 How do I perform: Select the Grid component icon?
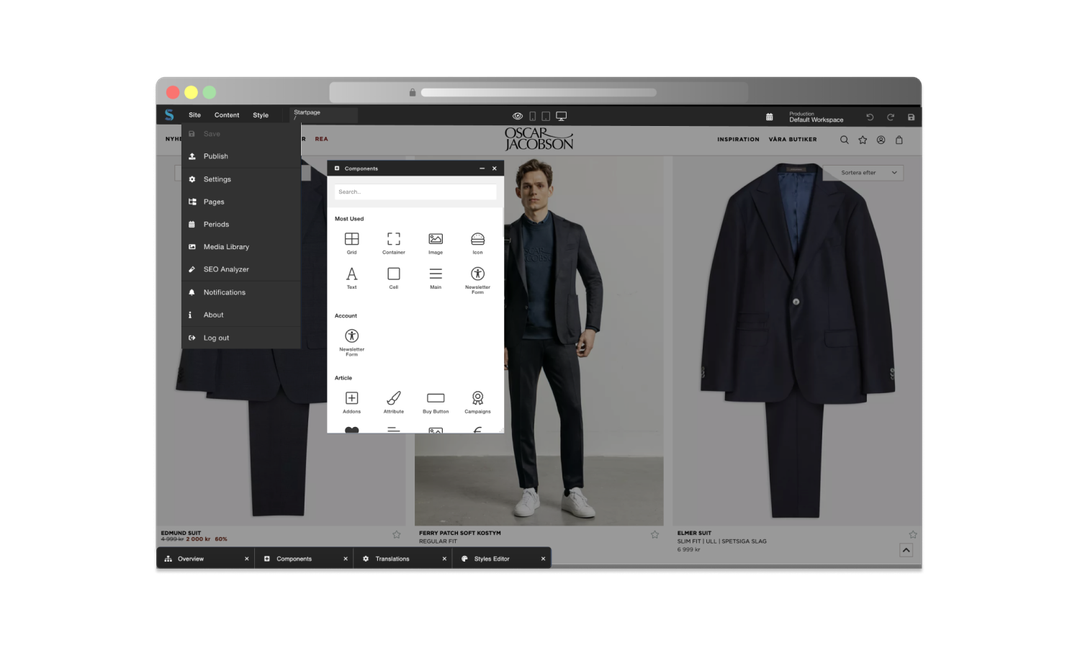tap(351, 239)
